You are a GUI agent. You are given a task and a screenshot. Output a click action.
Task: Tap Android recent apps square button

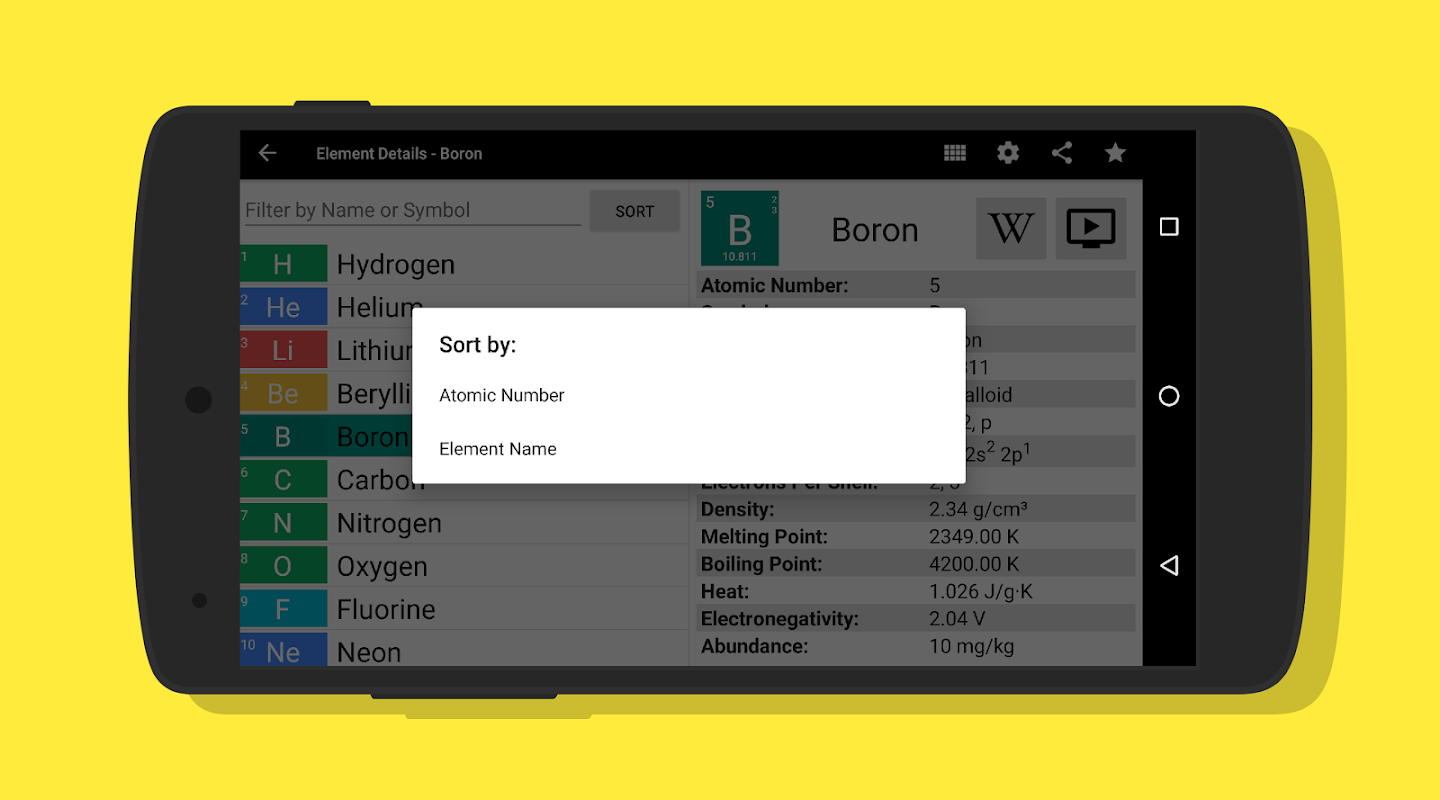[1169, 227]
